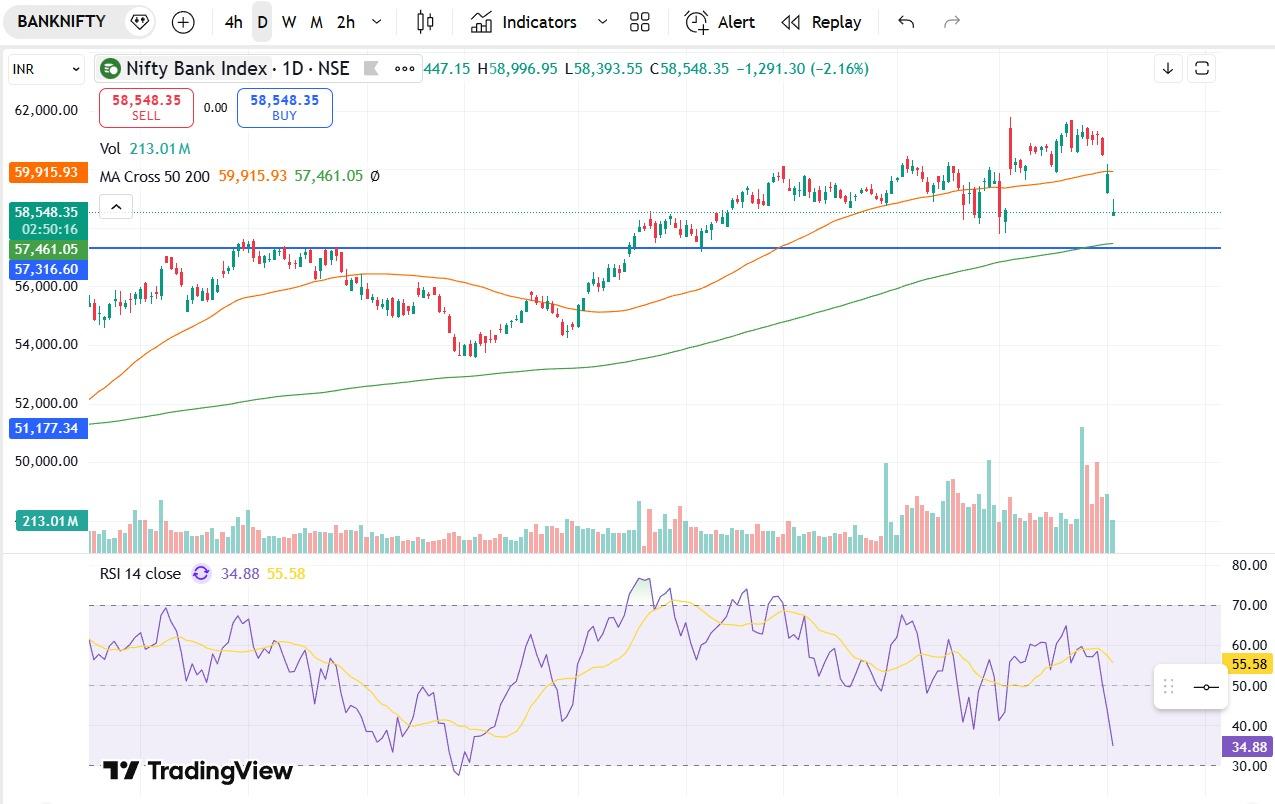Open the INR currency dropdown
This screenshot has width=1275, height=804.
(x=47, y=69)
